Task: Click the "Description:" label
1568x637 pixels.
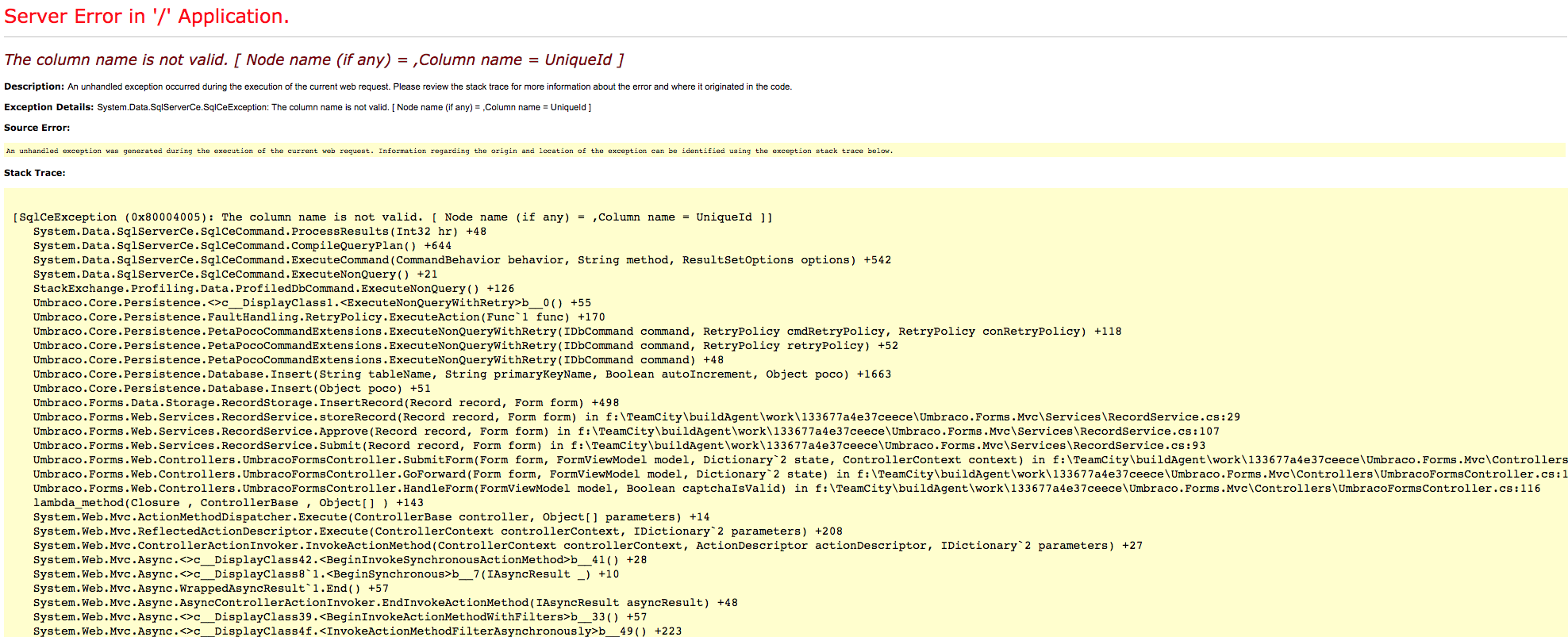Action: click(x=34, y=86)
